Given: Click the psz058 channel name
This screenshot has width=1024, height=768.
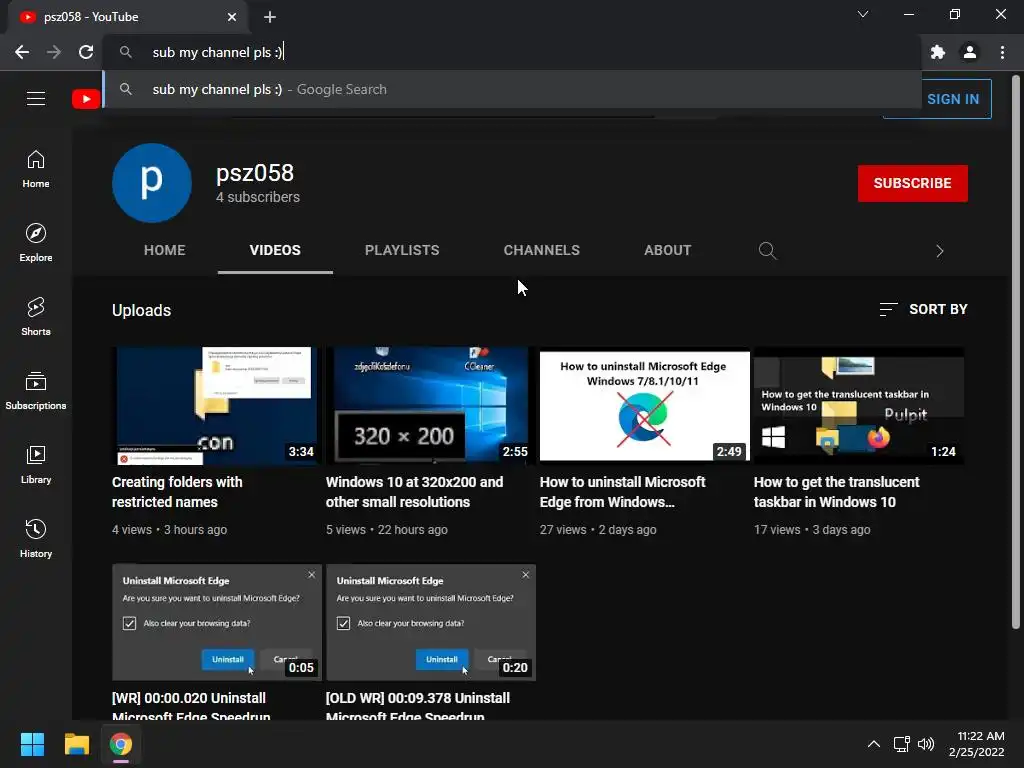Looking at the screenshot, I should pyautogui.click(x=255, y=173).
